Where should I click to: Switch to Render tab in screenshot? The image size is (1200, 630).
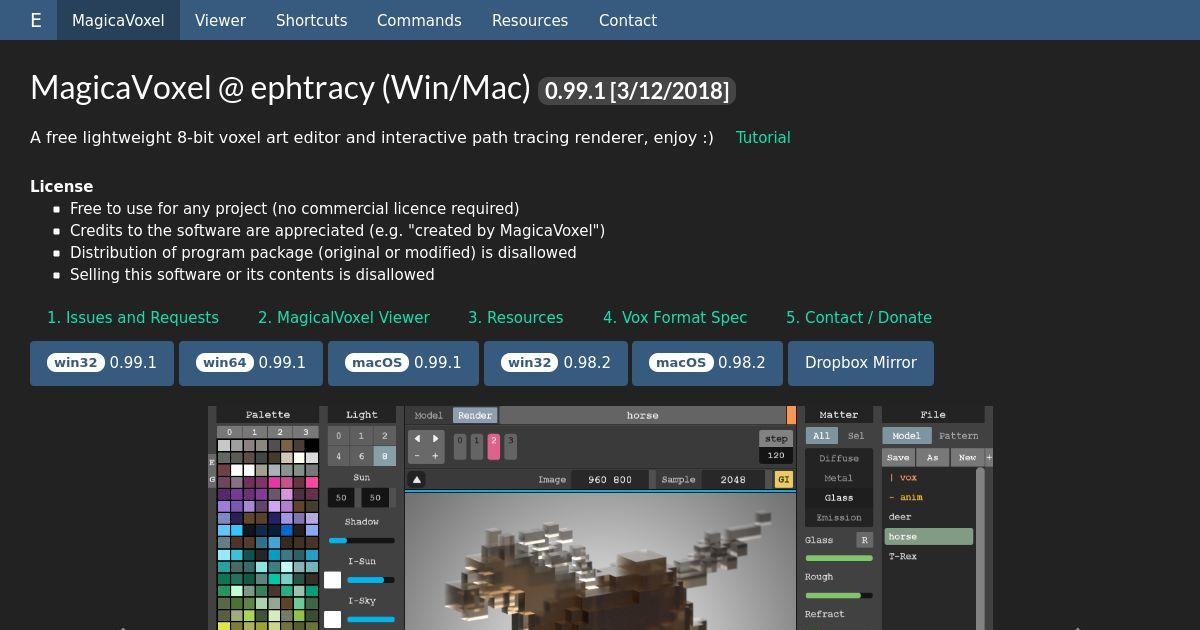(475, 415)
